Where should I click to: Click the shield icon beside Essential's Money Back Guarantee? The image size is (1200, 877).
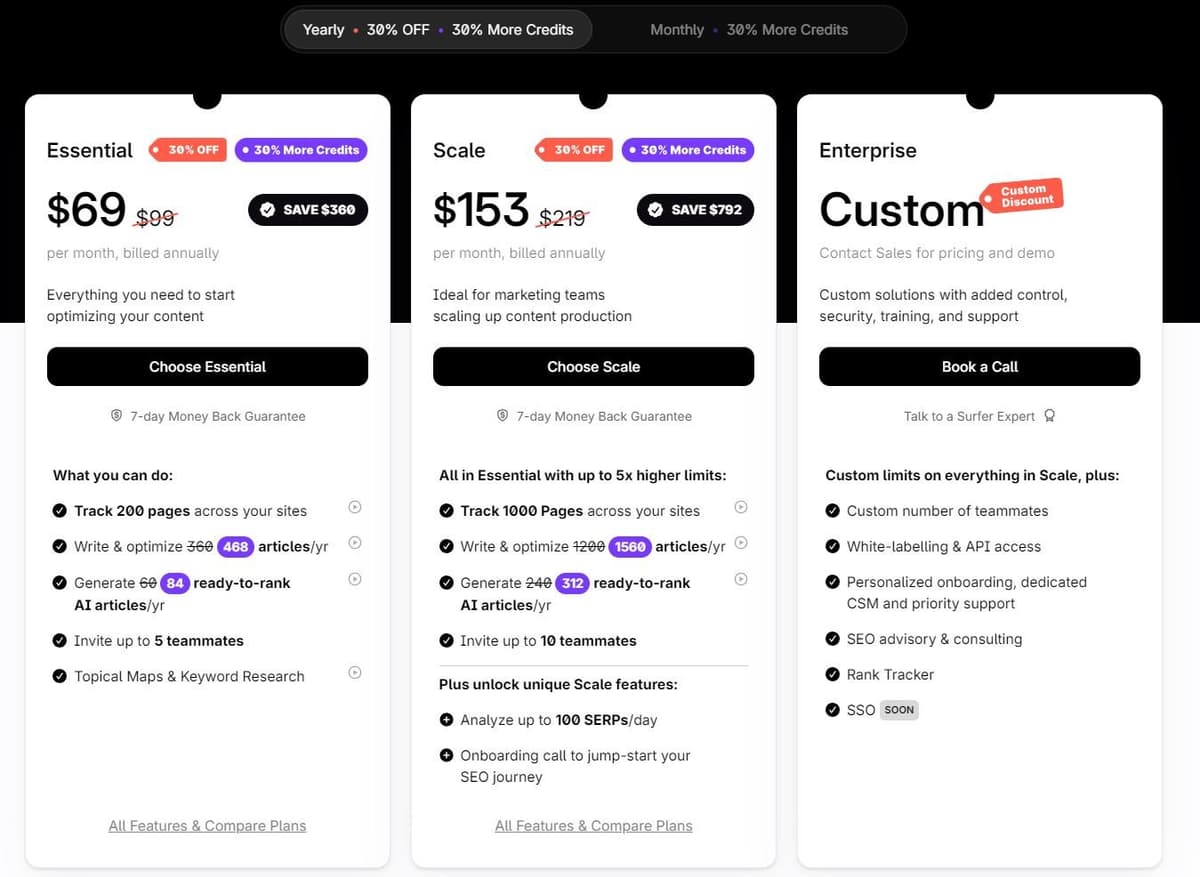(x=116, y=415)
